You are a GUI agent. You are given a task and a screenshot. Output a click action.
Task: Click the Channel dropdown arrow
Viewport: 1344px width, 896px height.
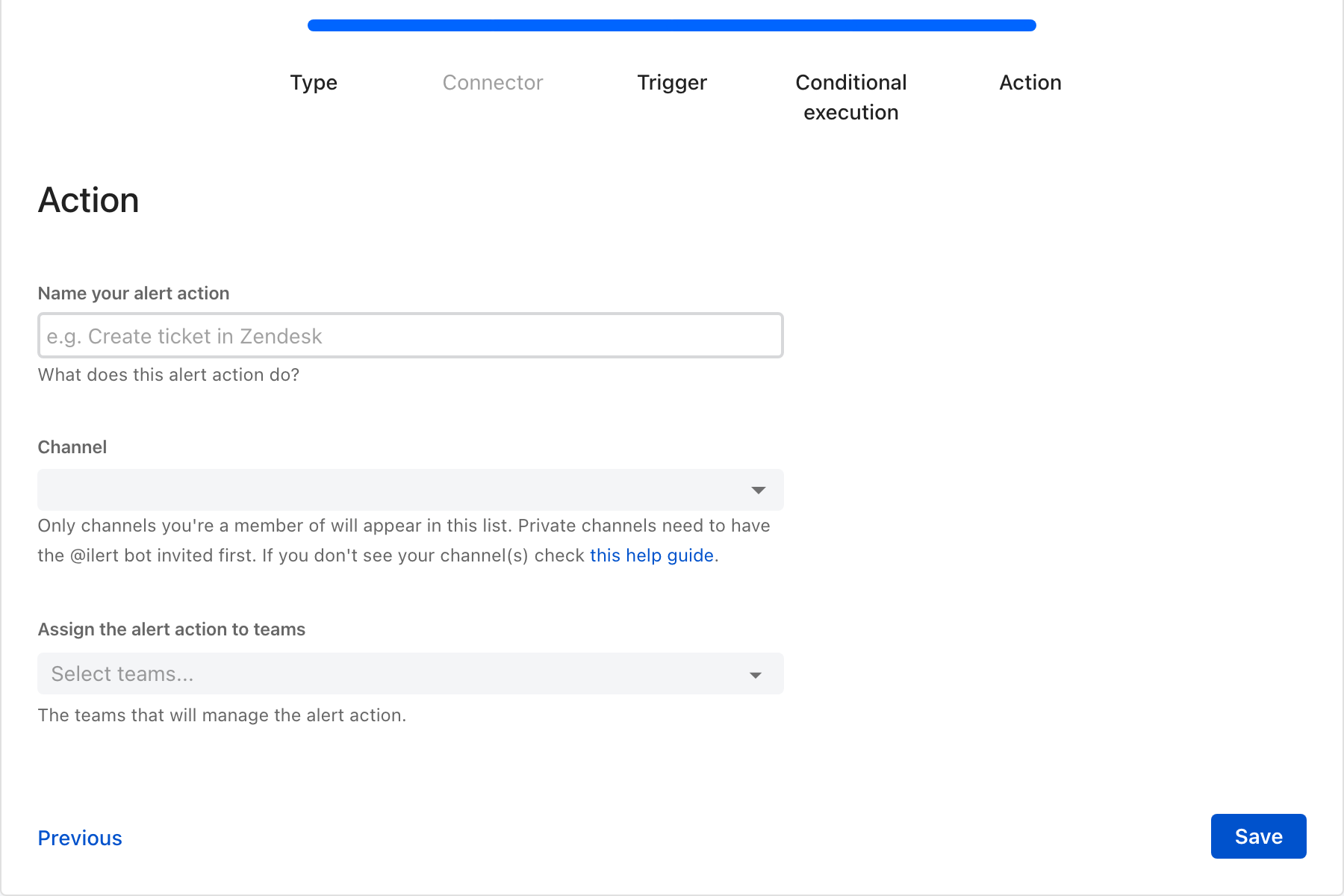click(x=759, y=491)
